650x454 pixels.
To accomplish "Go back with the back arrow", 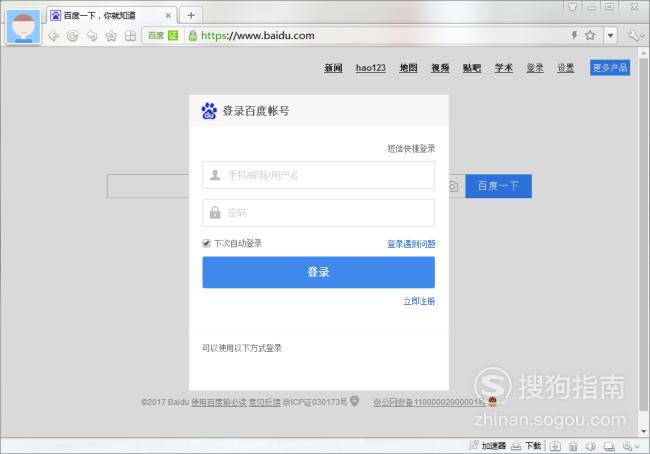I will (x=53, y=36).
